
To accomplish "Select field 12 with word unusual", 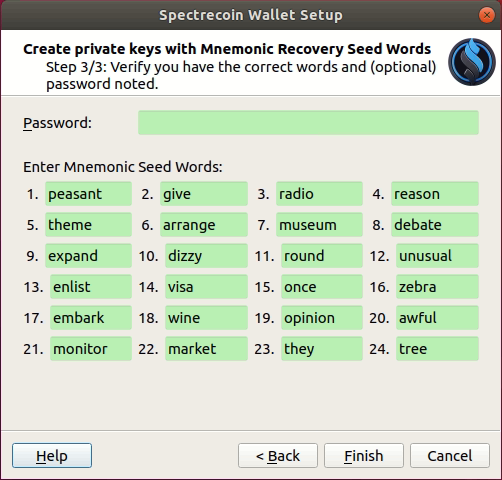I will coord(437,256).
